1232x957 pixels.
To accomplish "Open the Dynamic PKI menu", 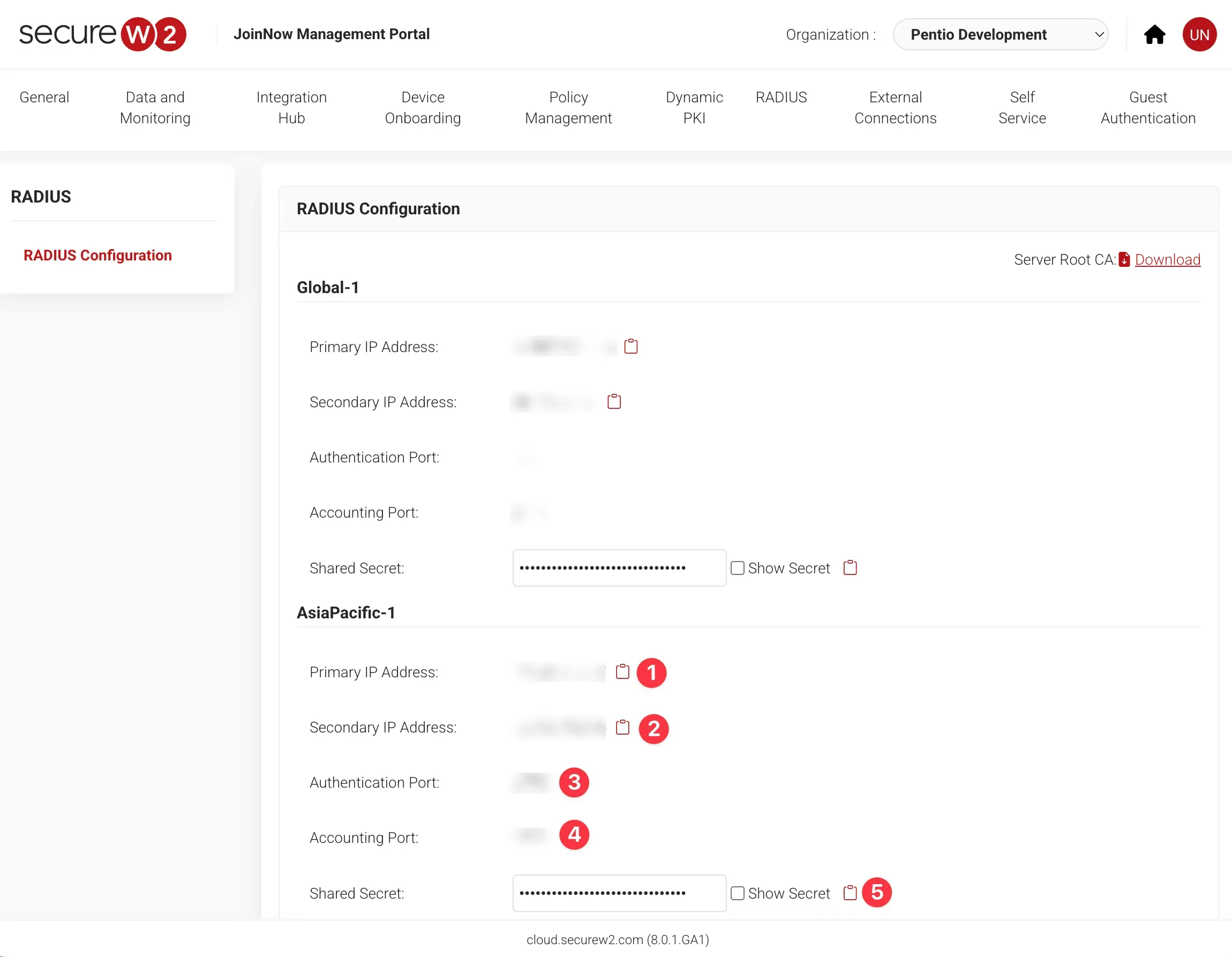I will pyautogui.click(x=694, y=107).
